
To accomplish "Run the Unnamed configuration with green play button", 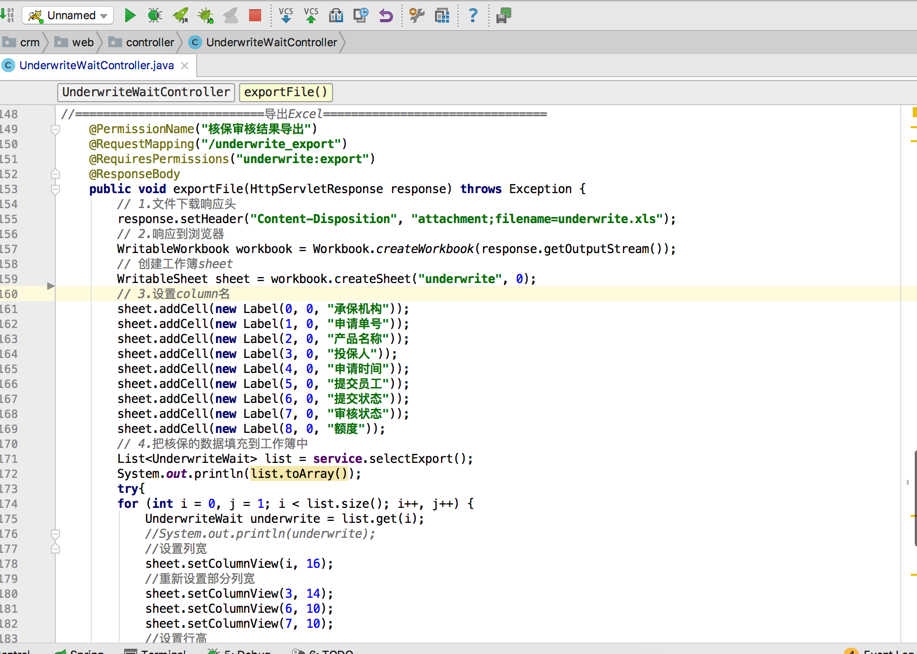I will pyautogui.click(x=130, y=15).
